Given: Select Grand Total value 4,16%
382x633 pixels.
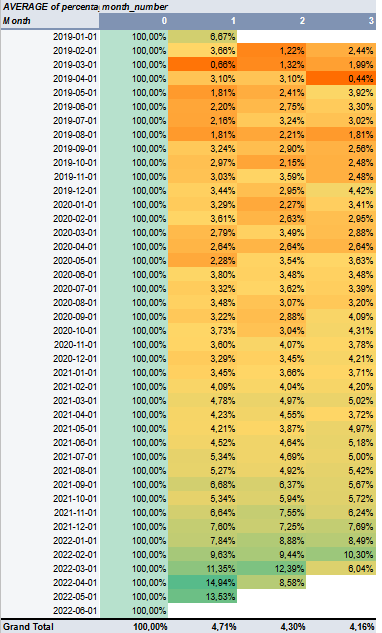Looking at the screenshot, I should point(341,627).
